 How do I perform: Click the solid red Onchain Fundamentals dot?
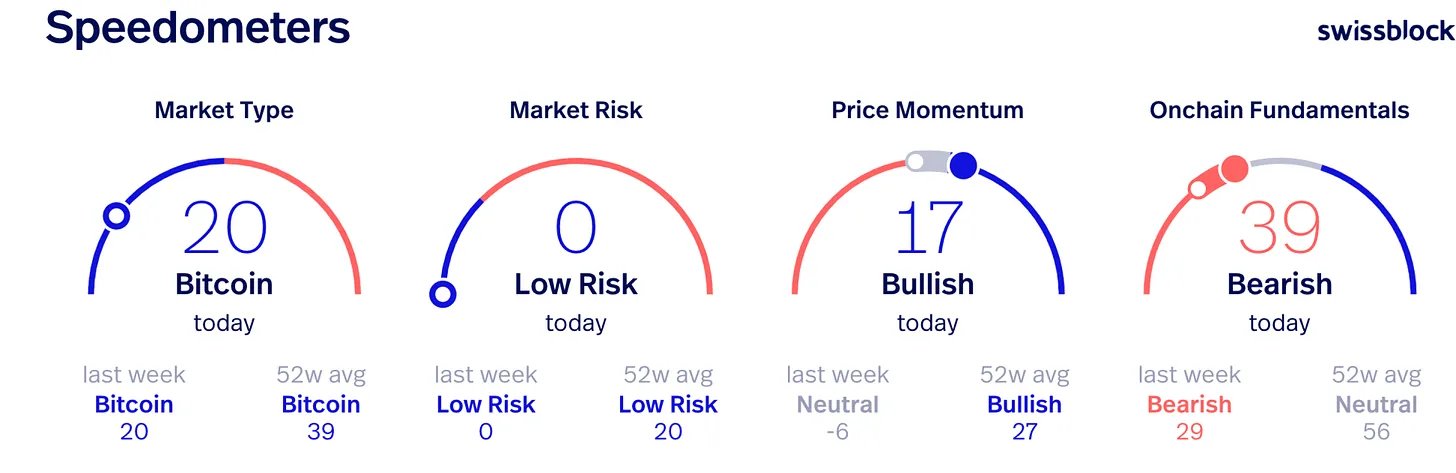coord(1234,169)
